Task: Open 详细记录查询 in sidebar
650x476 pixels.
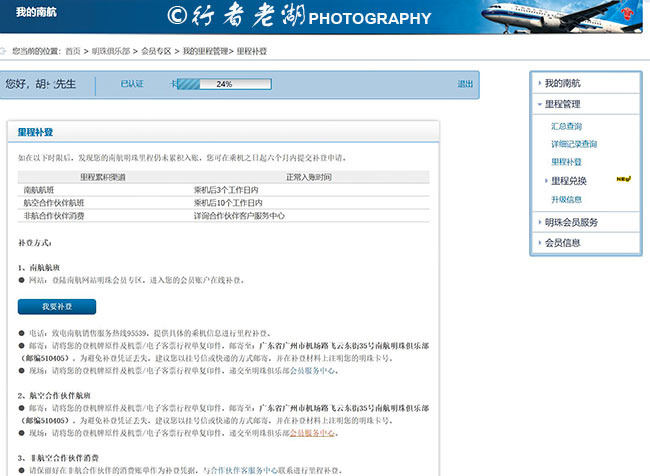Action: [574, 144]
